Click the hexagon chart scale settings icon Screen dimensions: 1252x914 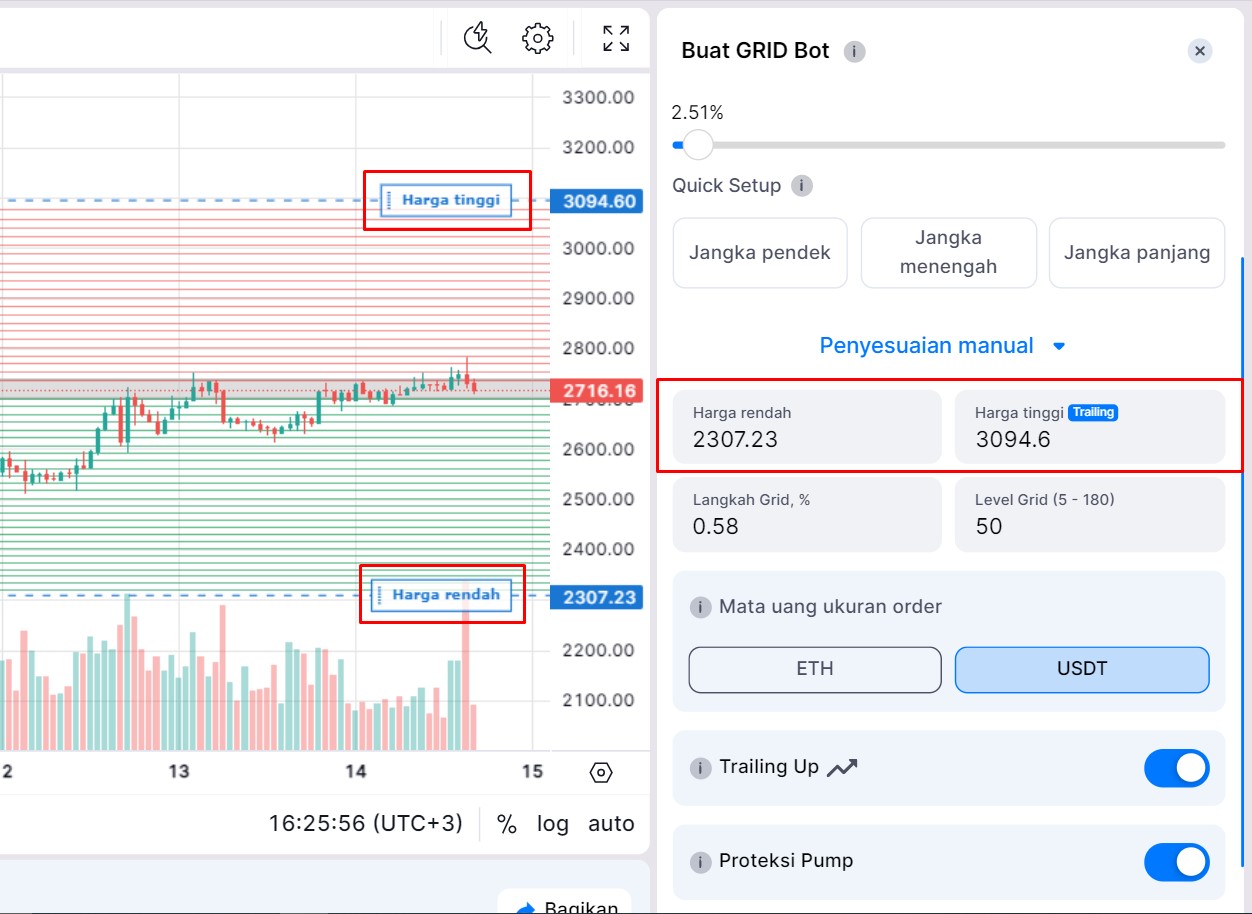click(x=601, y=772)
